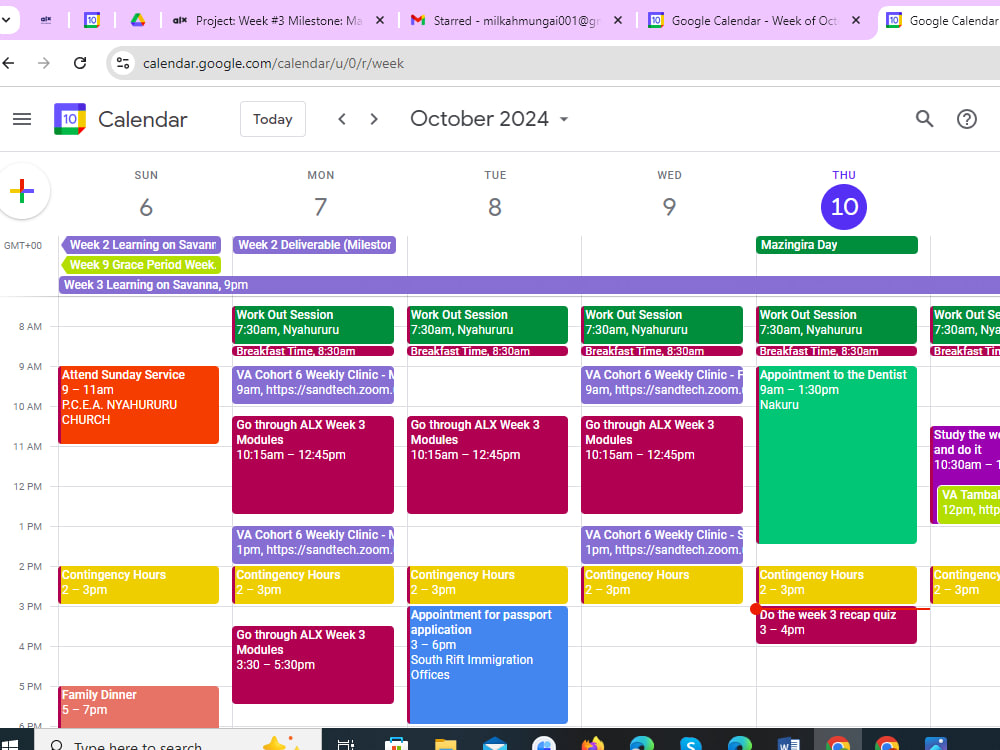Click the taskbar search box
The width and height of the screenshot is (1000, 750).
point(177,741)
